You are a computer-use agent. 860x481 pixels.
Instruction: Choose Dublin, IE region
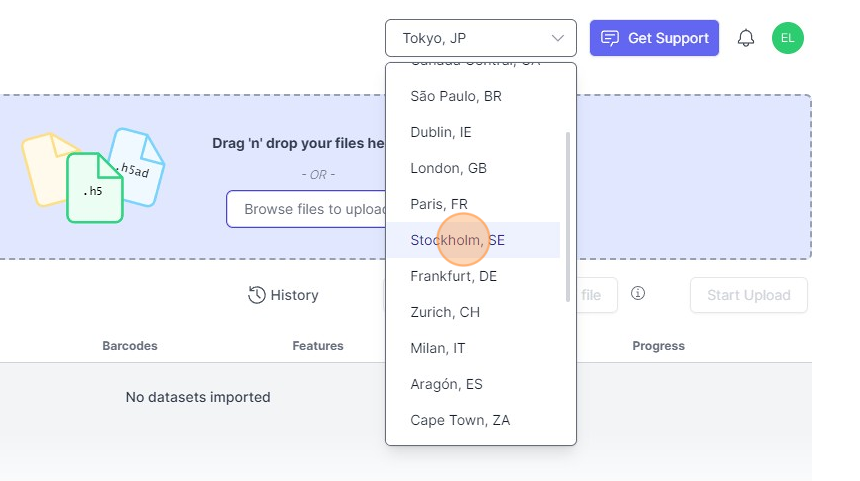[441, 132]
